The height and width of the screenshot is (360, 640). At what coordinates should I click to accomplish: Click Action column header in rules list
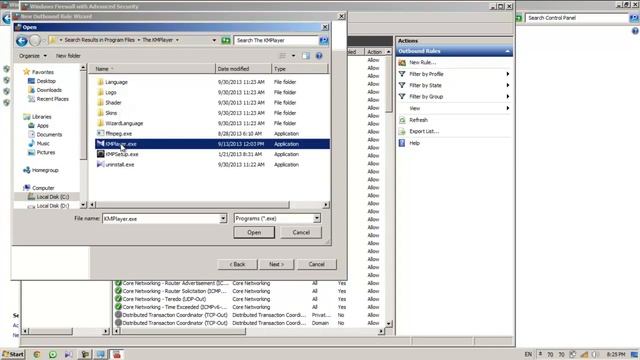[374, 52]
